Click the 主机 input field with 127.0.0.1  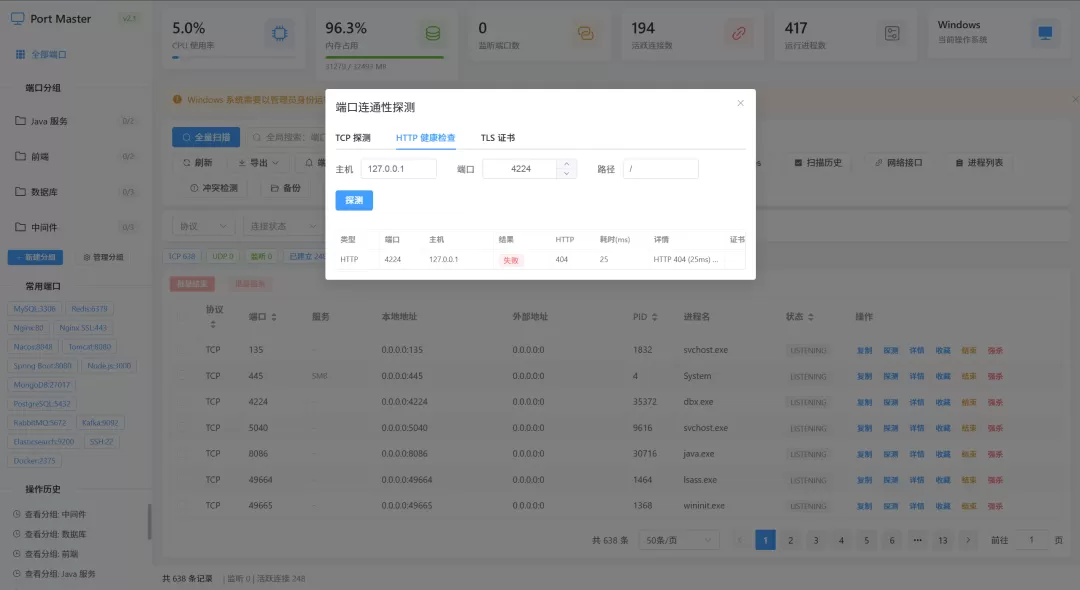(399, 169)
